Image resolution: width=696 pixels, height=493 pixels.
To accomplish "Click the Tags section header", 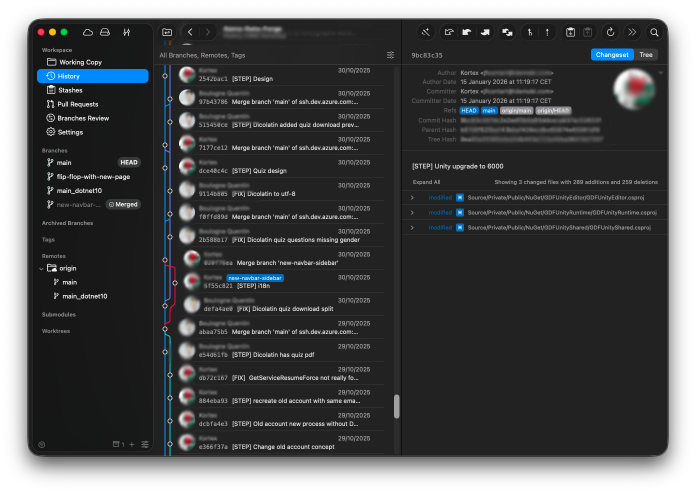I will (48, 240).
